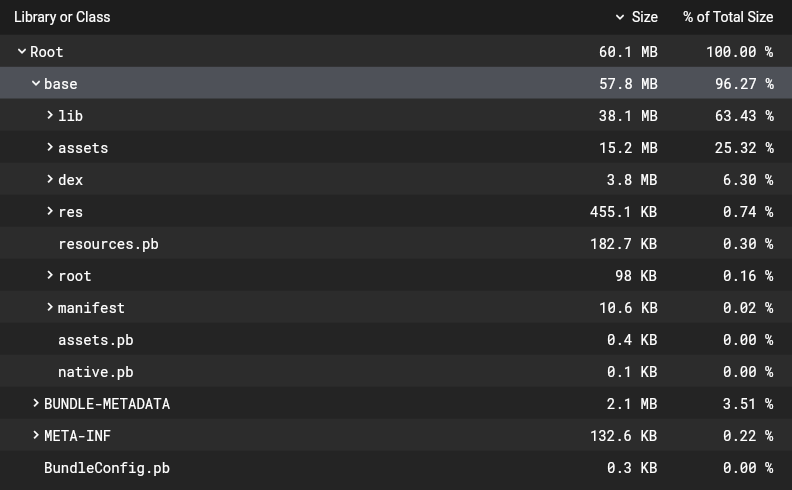Screen dimensions: 792x490
Task: Expand the res folder chevron
Action: 50,212
